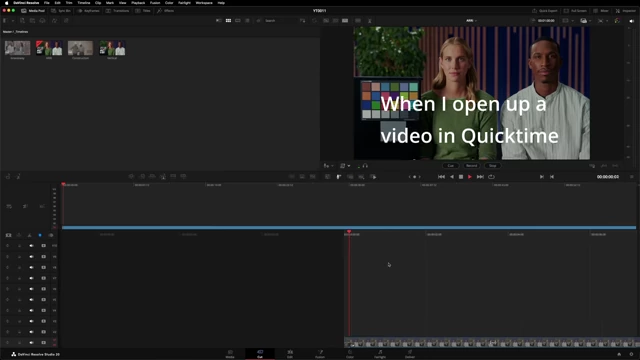The image size is (640, 360).
Task: Open the Workspace menu
Action: (204, 3)
